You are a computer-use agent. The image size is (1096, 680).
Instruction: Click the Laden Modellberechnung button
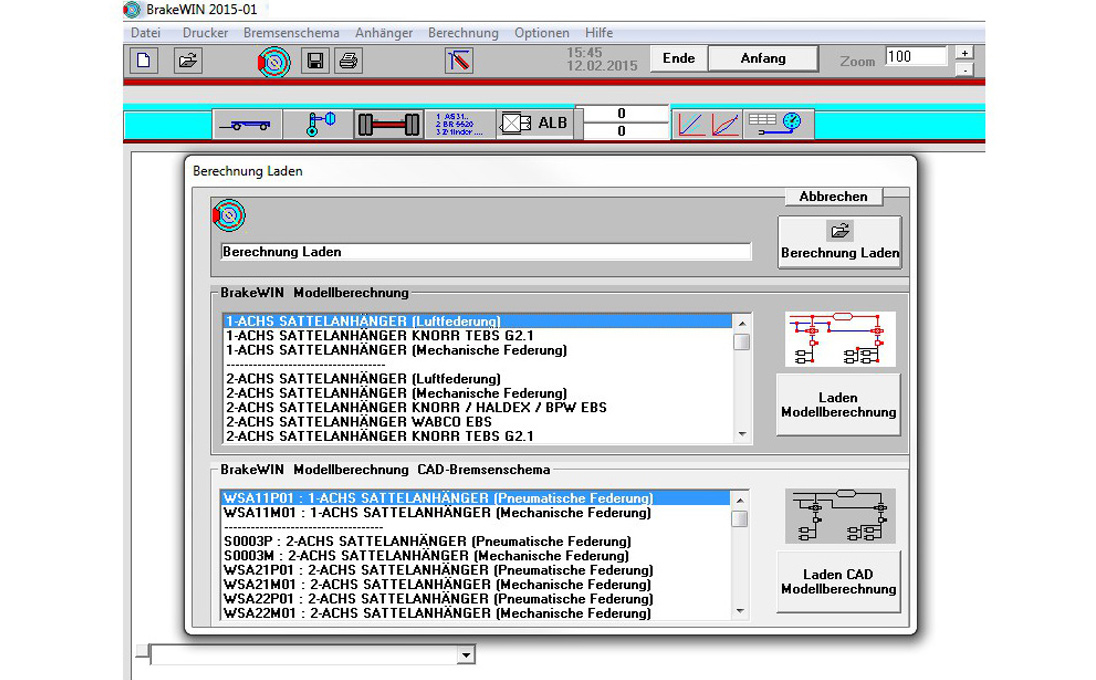pos(838,405)
